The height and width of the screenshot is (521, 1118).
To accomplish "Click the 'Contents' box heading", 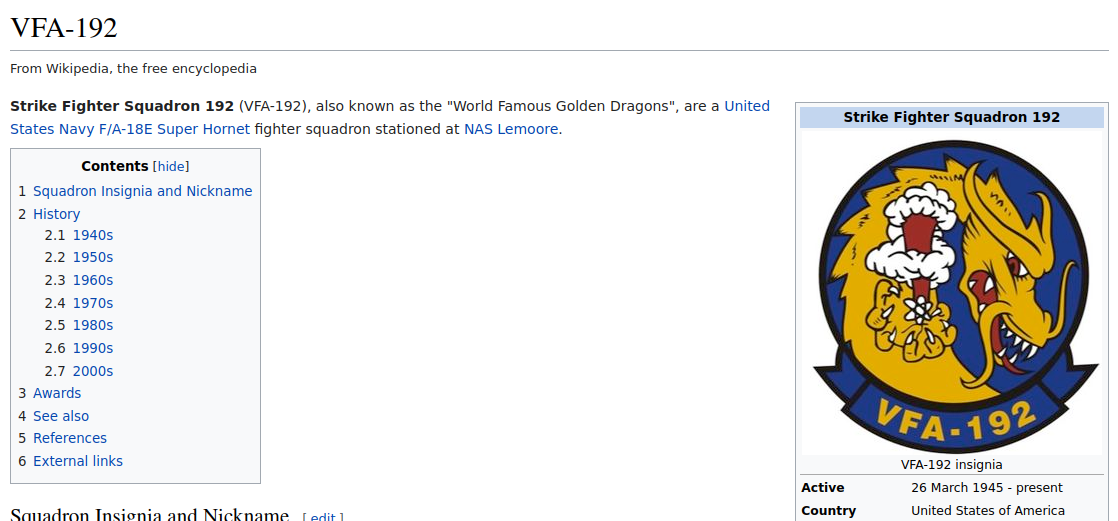I will coord(115,167).
